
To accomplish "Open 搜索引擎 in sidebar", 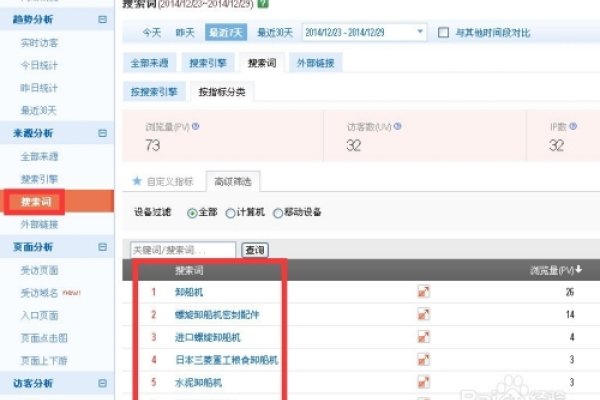I will (39, 179).
